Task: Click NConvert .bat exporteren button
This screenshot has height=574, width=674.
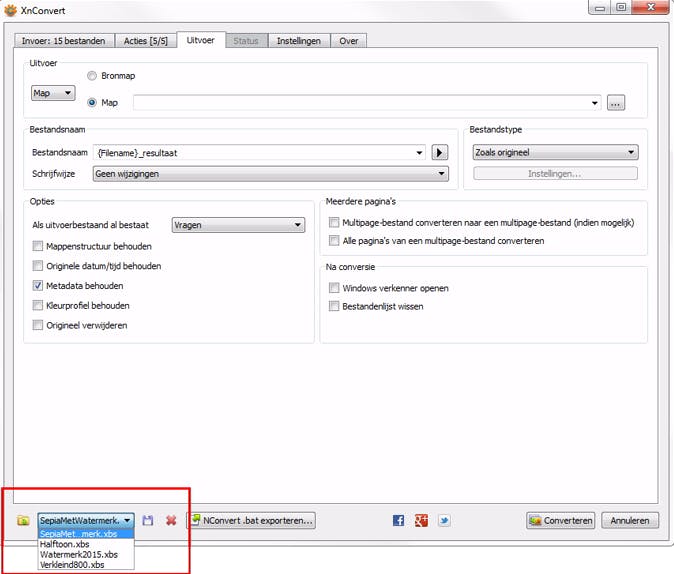Action: click(251, 521)
